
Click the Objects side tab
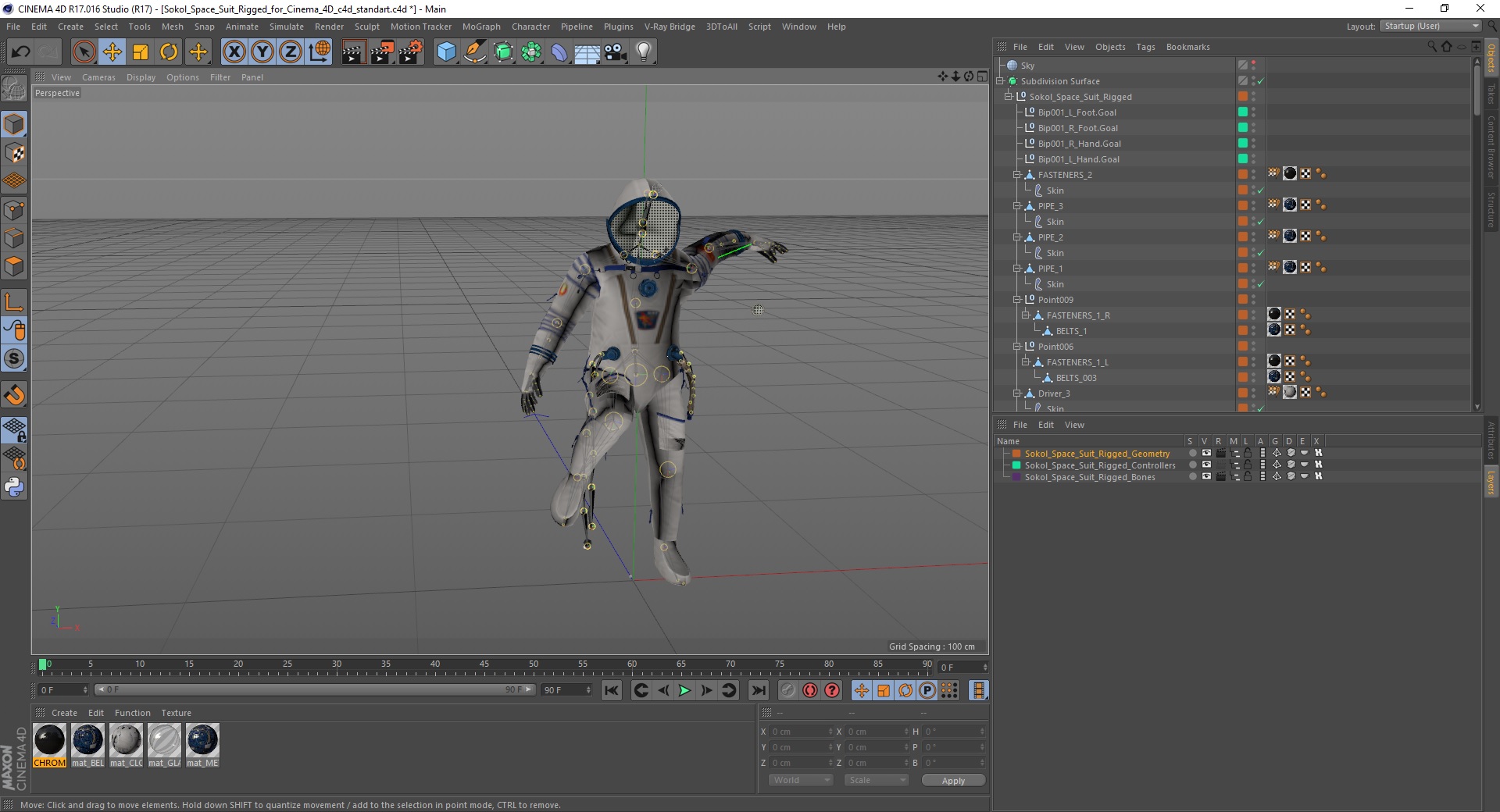click(x=1491, y=58)
